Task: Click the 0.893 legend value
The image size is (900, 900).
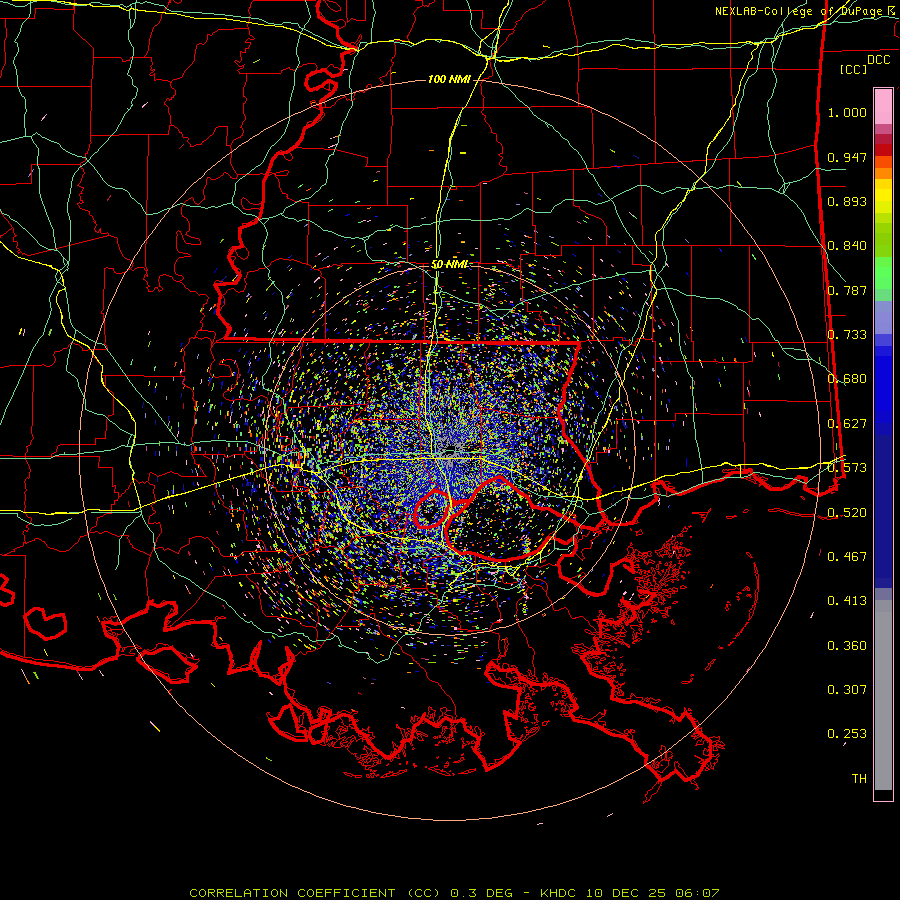Action: (x=847, y=201)
